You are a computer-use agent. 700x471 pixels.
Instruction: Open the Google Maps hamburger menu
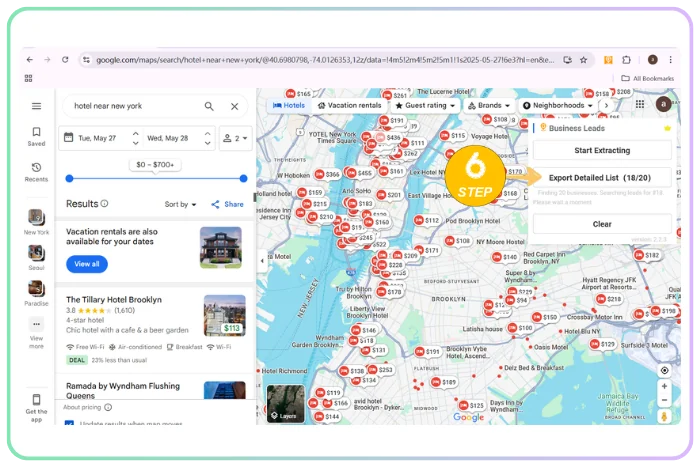point(37,106)
